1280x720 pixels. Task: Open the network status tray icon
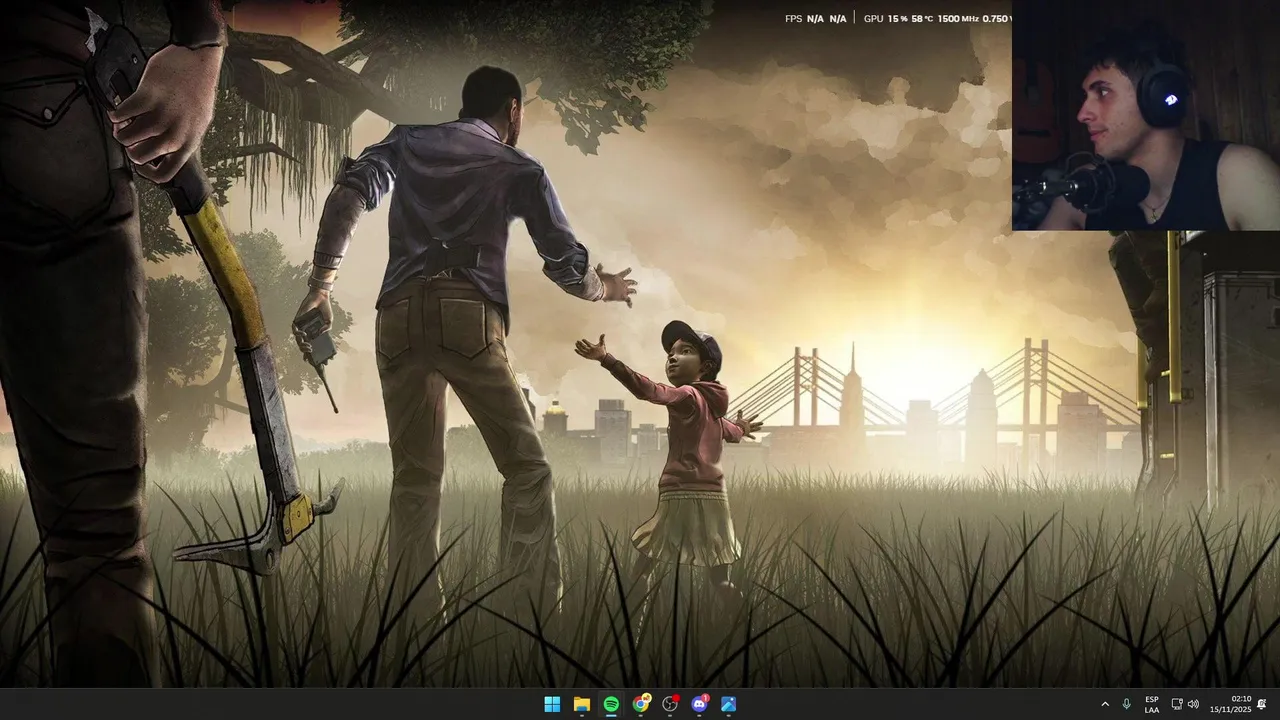(1177, 704)
